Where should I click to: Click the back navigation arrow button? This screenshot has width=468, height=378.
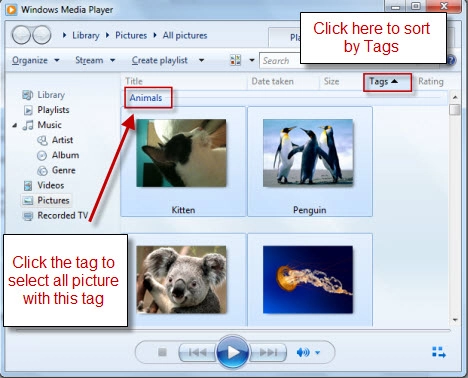[21, 35]
